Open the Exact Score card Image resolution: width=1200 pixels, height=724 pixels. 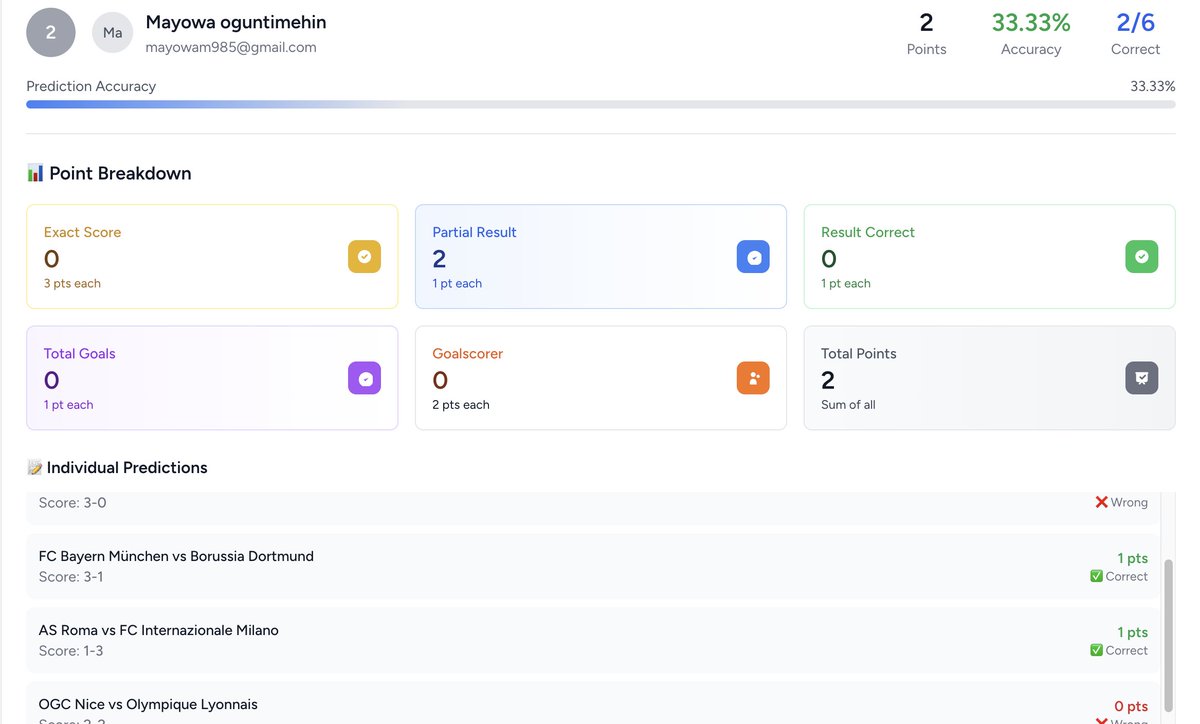(x=212, y=257)
